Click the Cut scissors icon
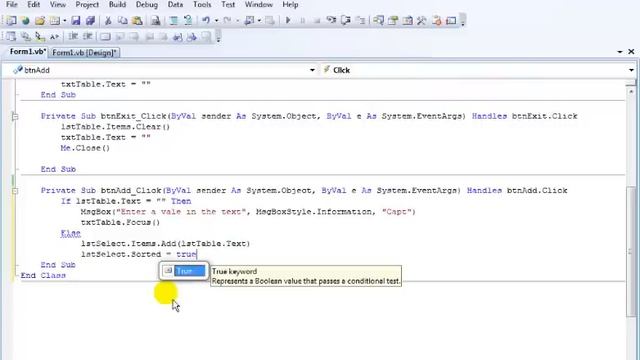The image size is (640, 360). click(108, 20)
